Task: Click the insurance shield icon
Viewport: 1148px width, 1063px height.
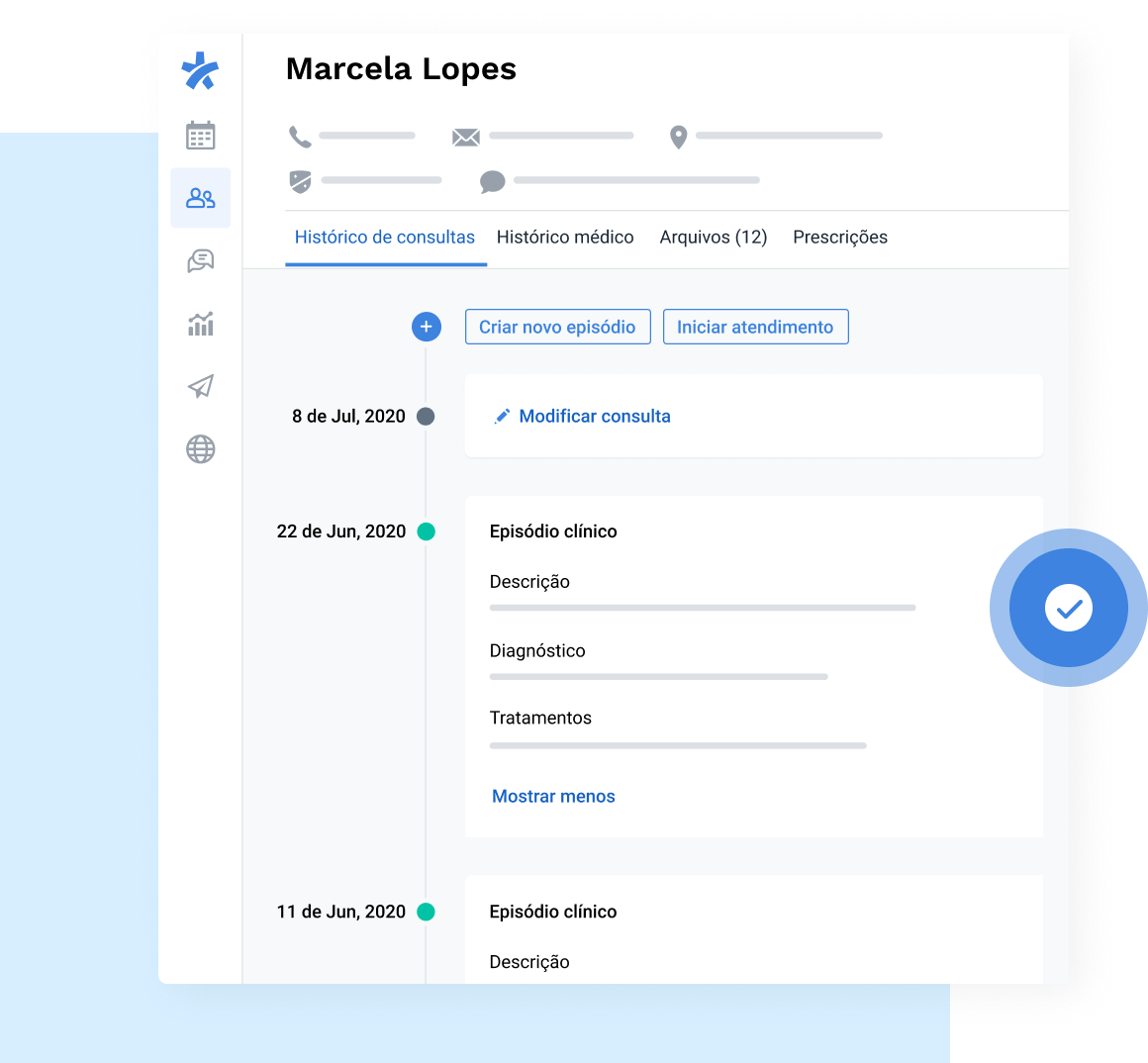Action: pyautogui.click(x=300, y=180)
